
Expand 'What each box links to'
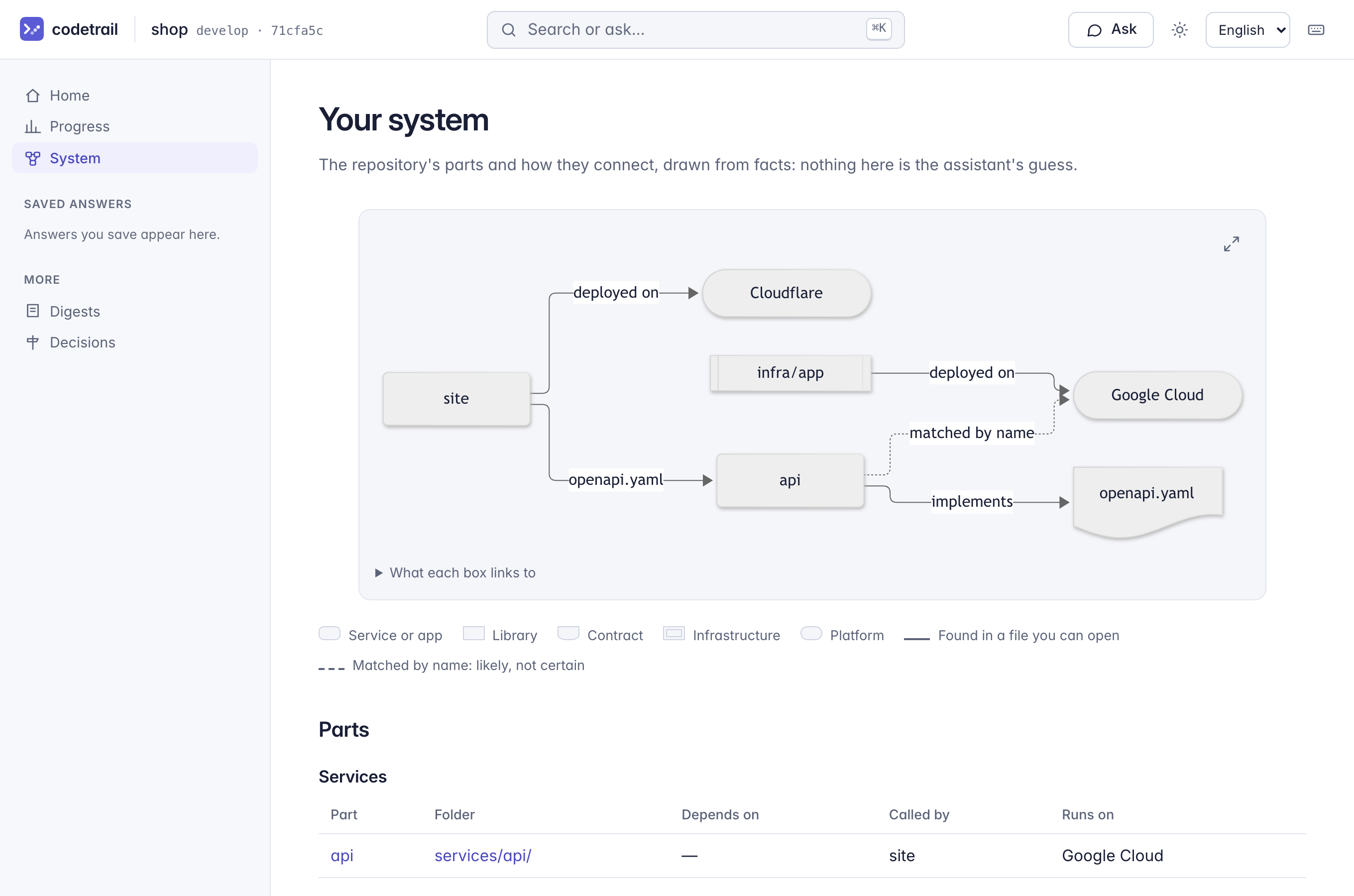point(455,572)
